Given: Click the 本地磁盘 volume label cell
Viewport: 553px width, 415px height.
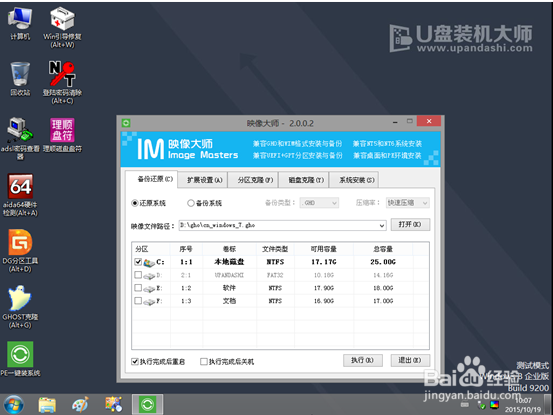Looking at the screenshot, I should tap(229, 262).
